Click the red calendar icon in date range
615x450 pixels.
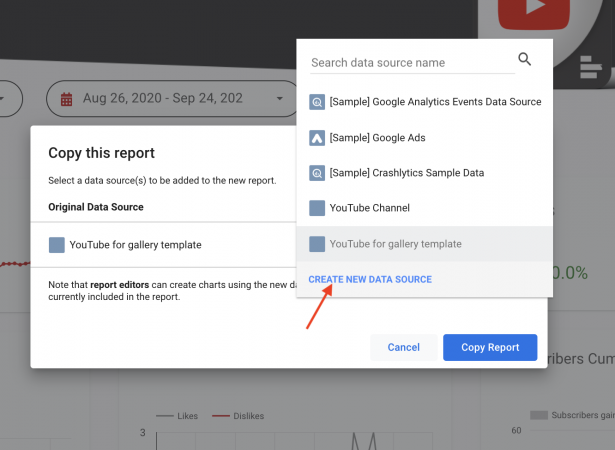point(66,99)
